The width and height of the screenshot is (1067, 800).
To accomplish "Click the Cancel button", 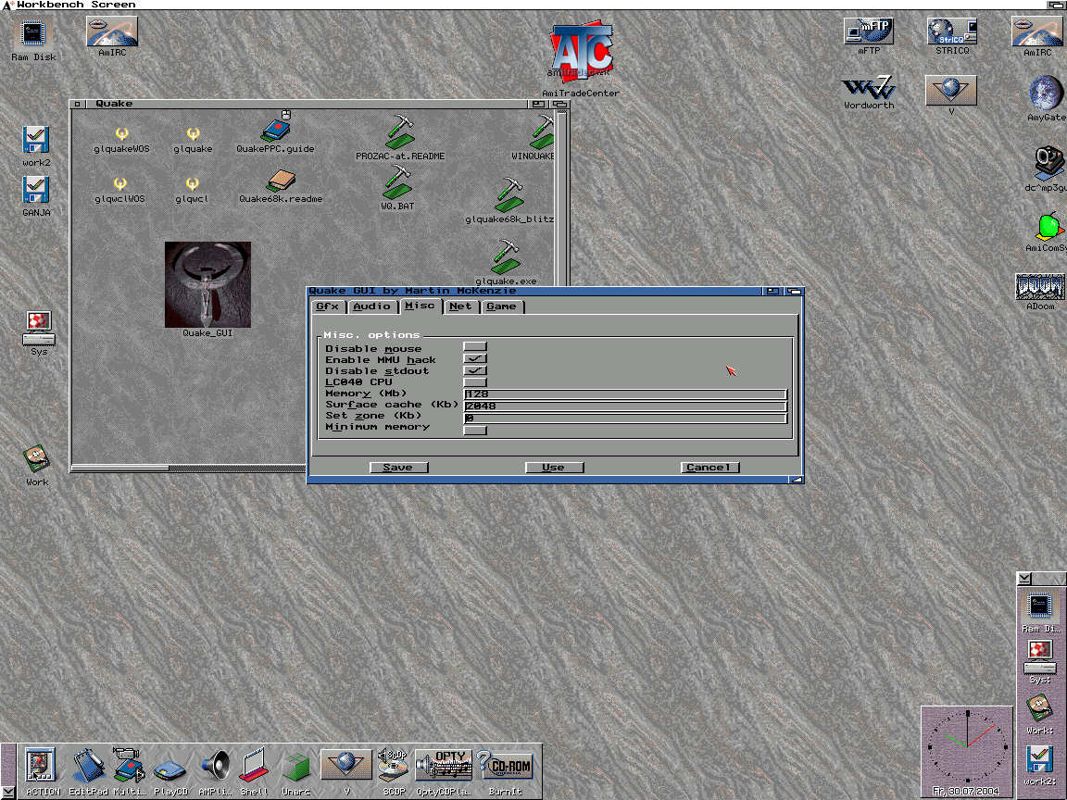I will pos(710,467).
